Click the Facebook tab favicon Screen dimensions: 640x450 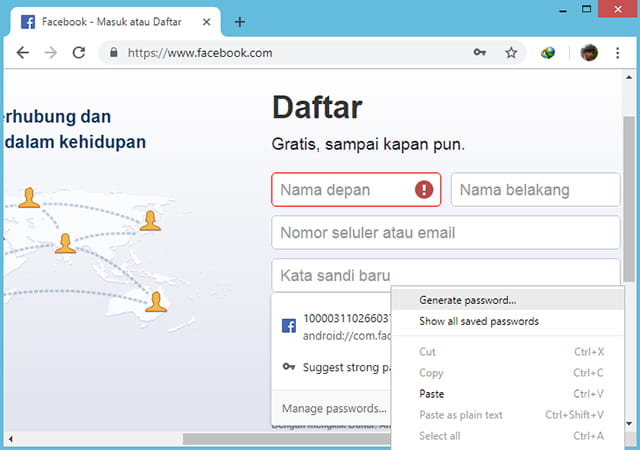tap(28, 22)
